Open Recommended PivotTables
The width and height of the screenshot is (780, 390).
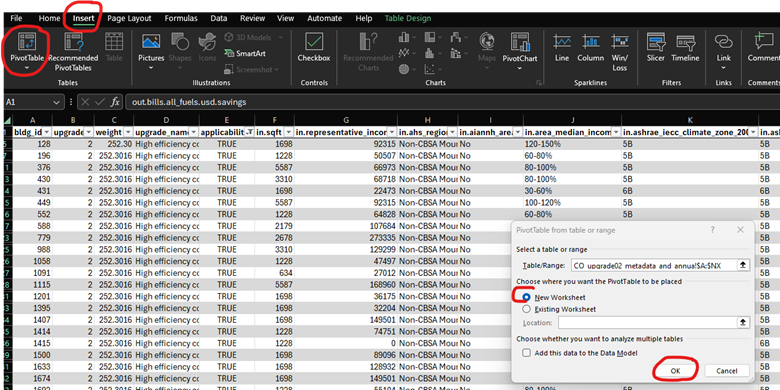[x=73, y=52]
